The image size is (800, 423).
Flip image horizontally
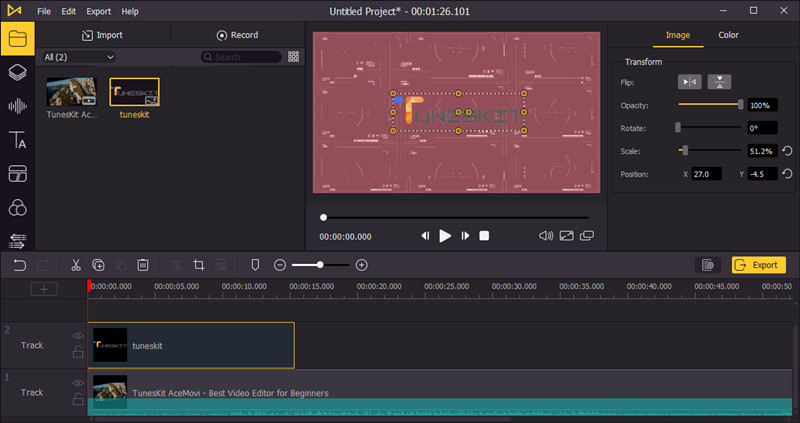click(689, 82)
